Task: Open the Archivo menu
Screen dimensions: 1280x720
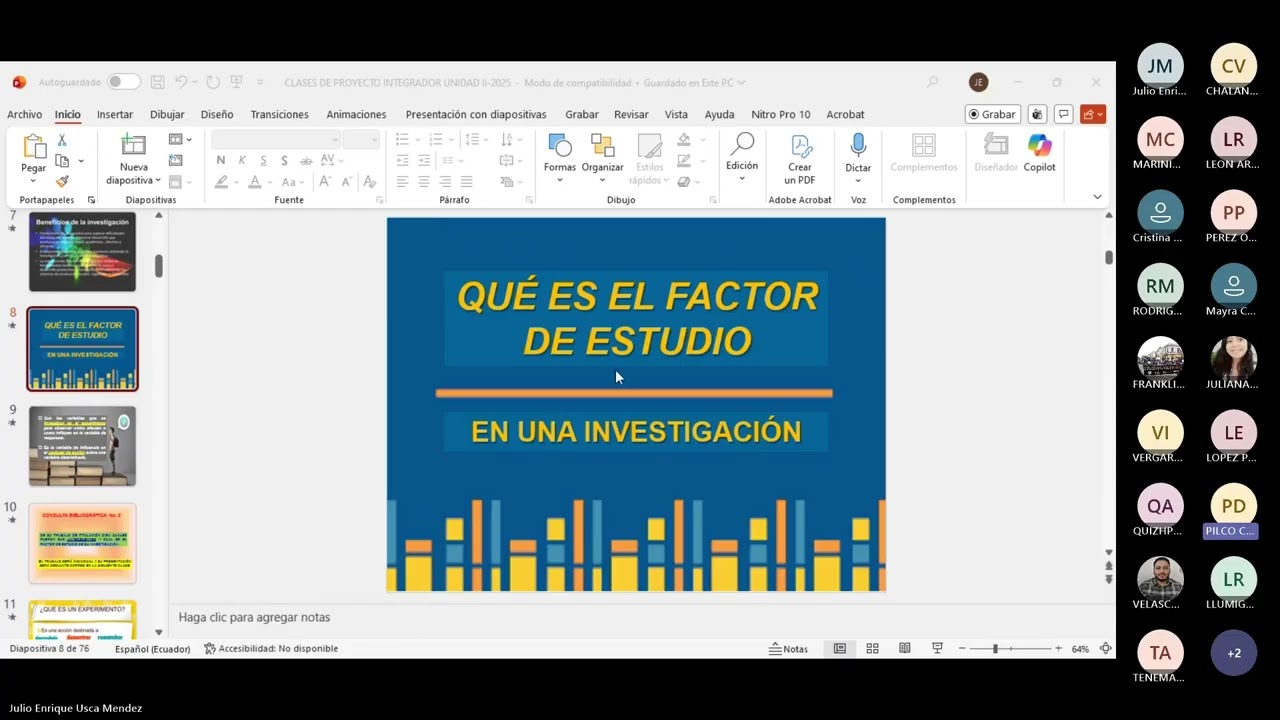Action: point(25,114)
